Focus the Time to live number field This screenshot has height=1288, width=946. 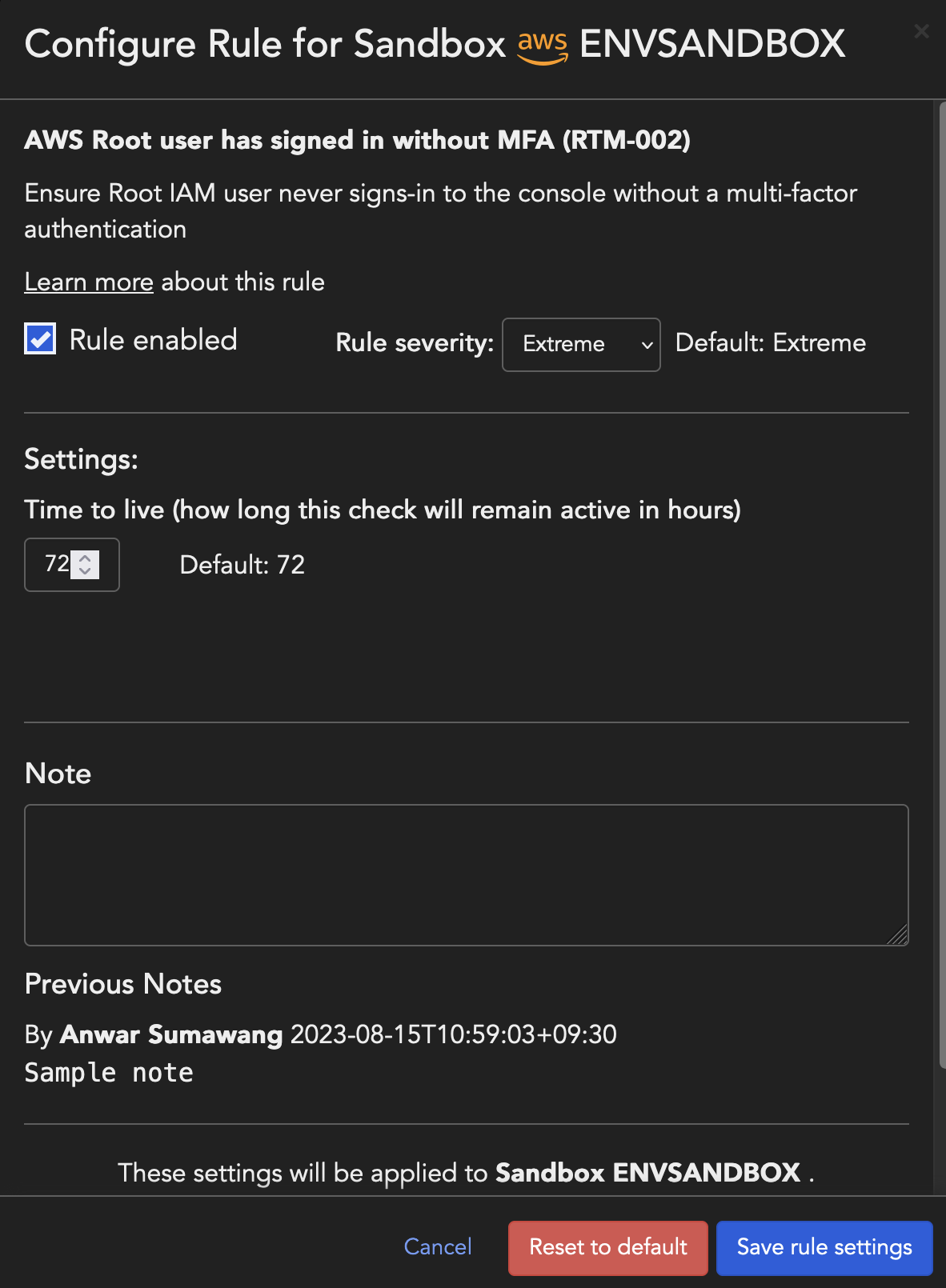54,565
